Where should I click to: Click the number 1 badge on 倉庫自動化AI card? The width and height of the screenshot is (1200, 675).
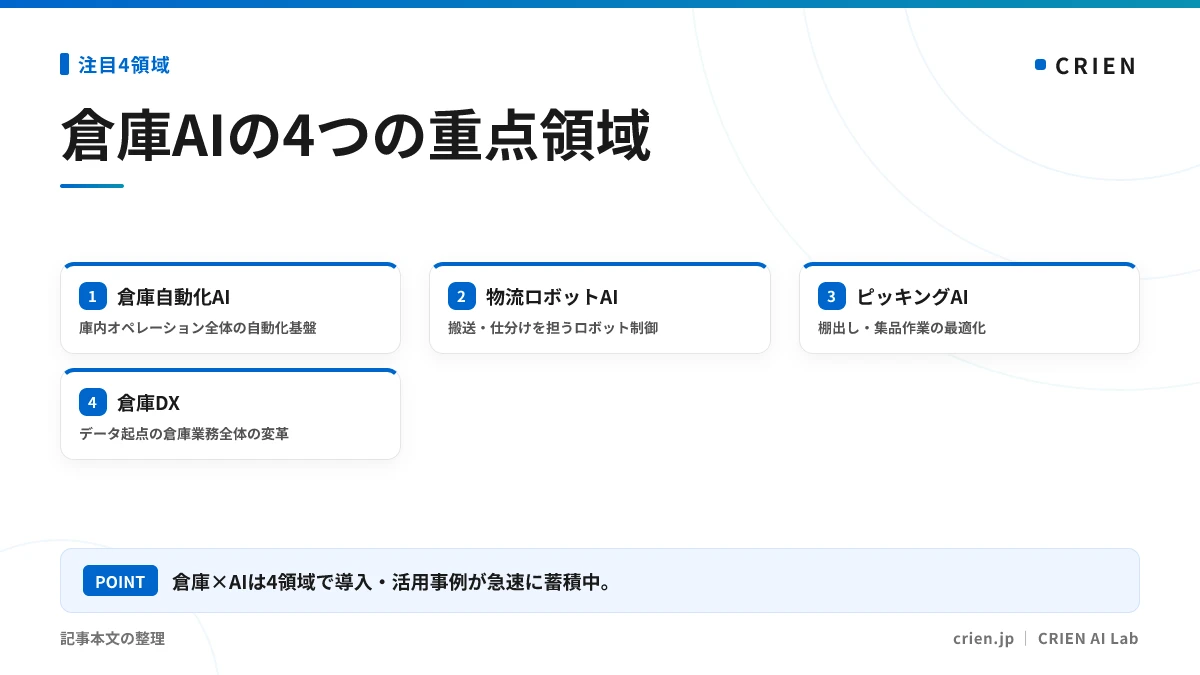(x=93, y=296)
